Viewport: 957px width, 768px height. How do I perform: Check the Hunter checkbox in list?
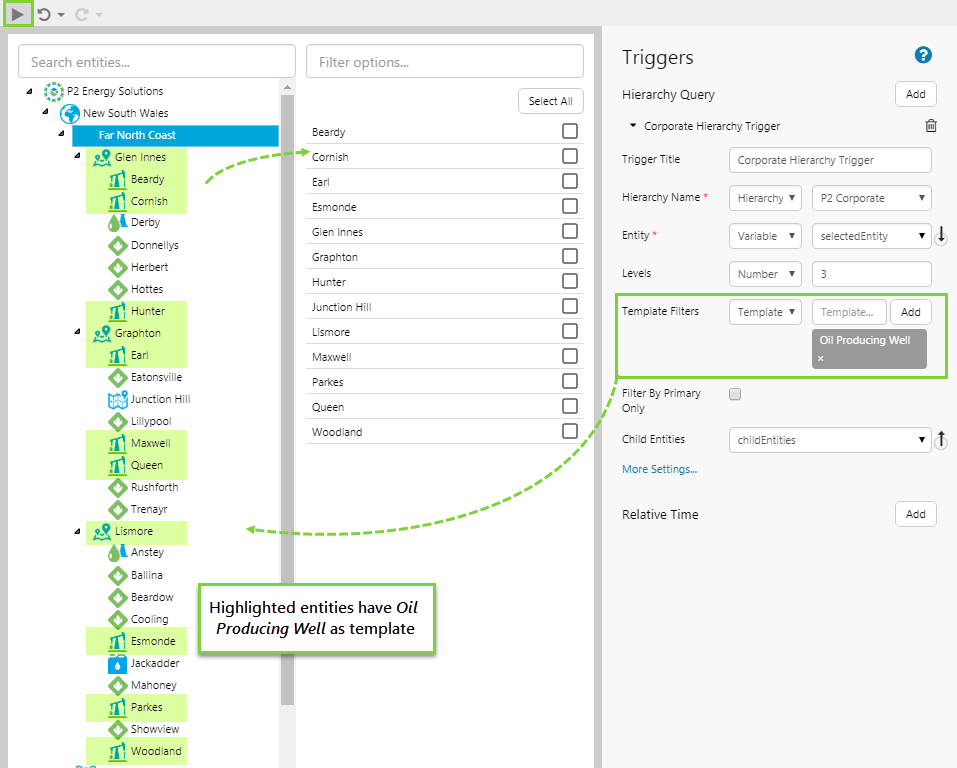point(569,281)
